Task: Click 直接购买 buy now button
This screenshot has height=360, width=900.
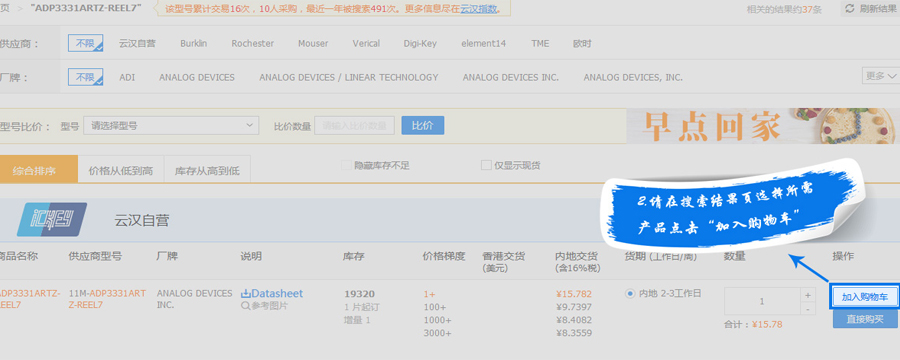Action: [864, 319]
